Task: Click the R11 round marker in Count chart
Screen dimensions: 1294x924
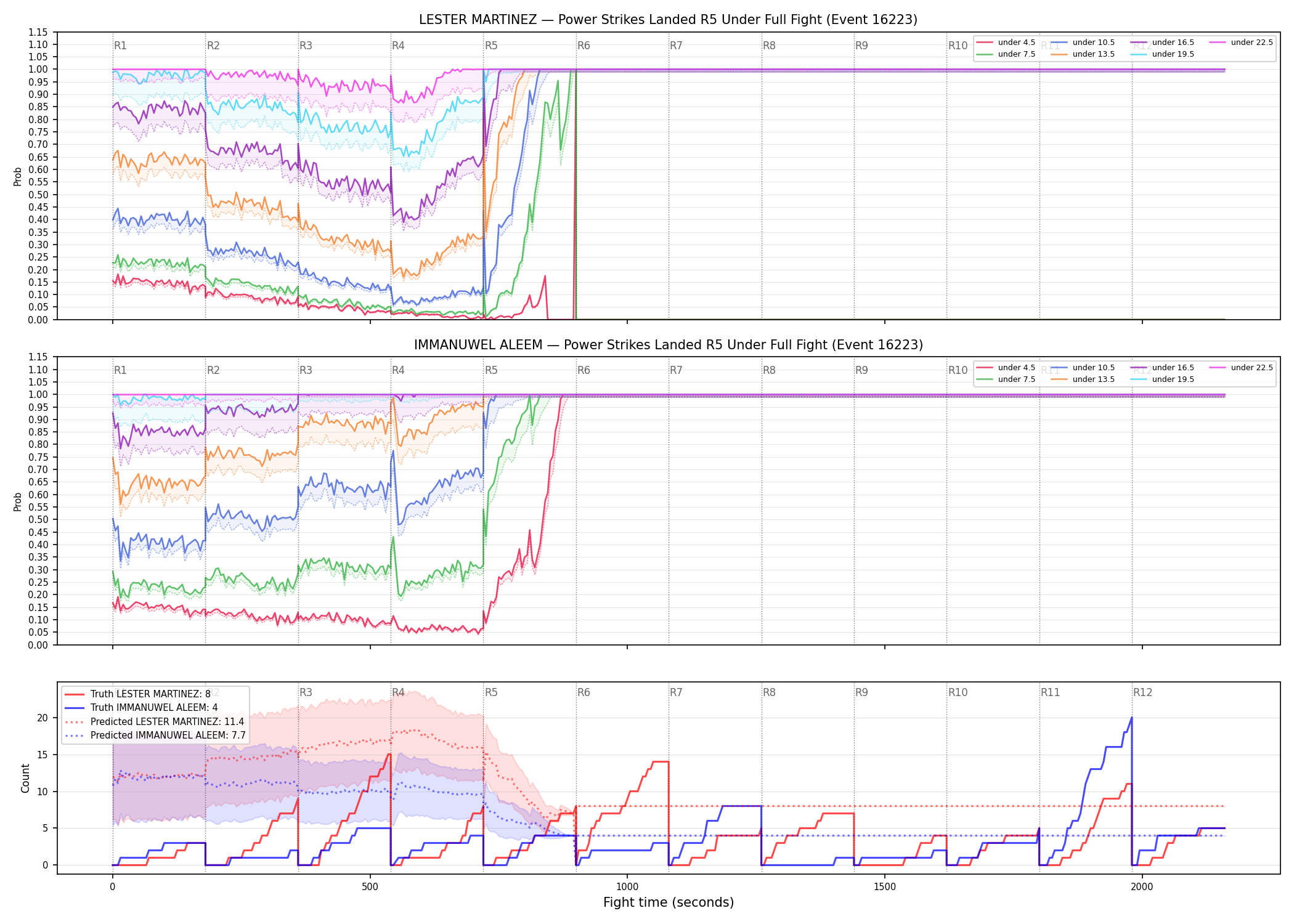Action: tap(1051, 692)
